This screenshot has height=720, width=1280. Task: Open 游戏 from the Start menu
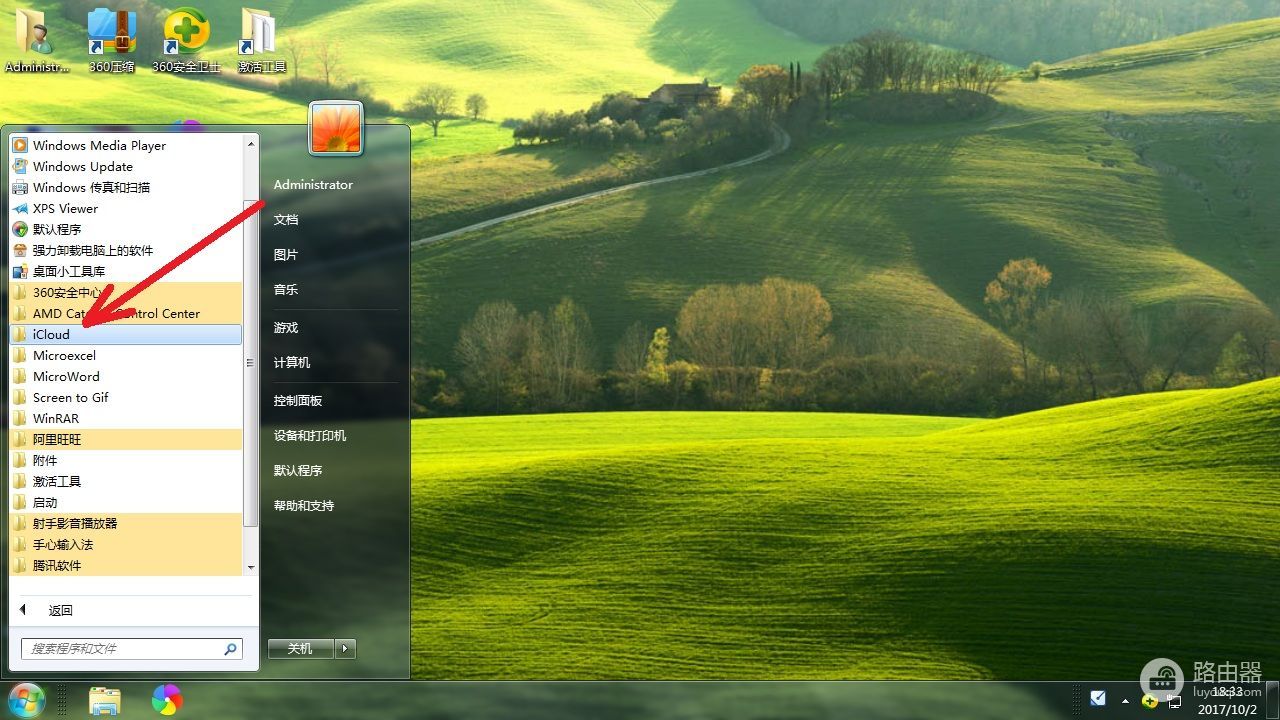click(x=286, y=327)
